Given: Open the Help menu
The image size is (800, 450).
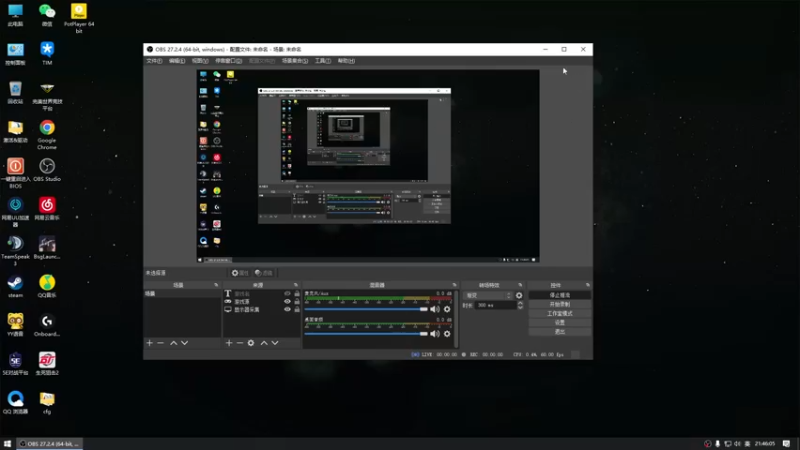Looking at the screenshot, I should coord(346,61).
